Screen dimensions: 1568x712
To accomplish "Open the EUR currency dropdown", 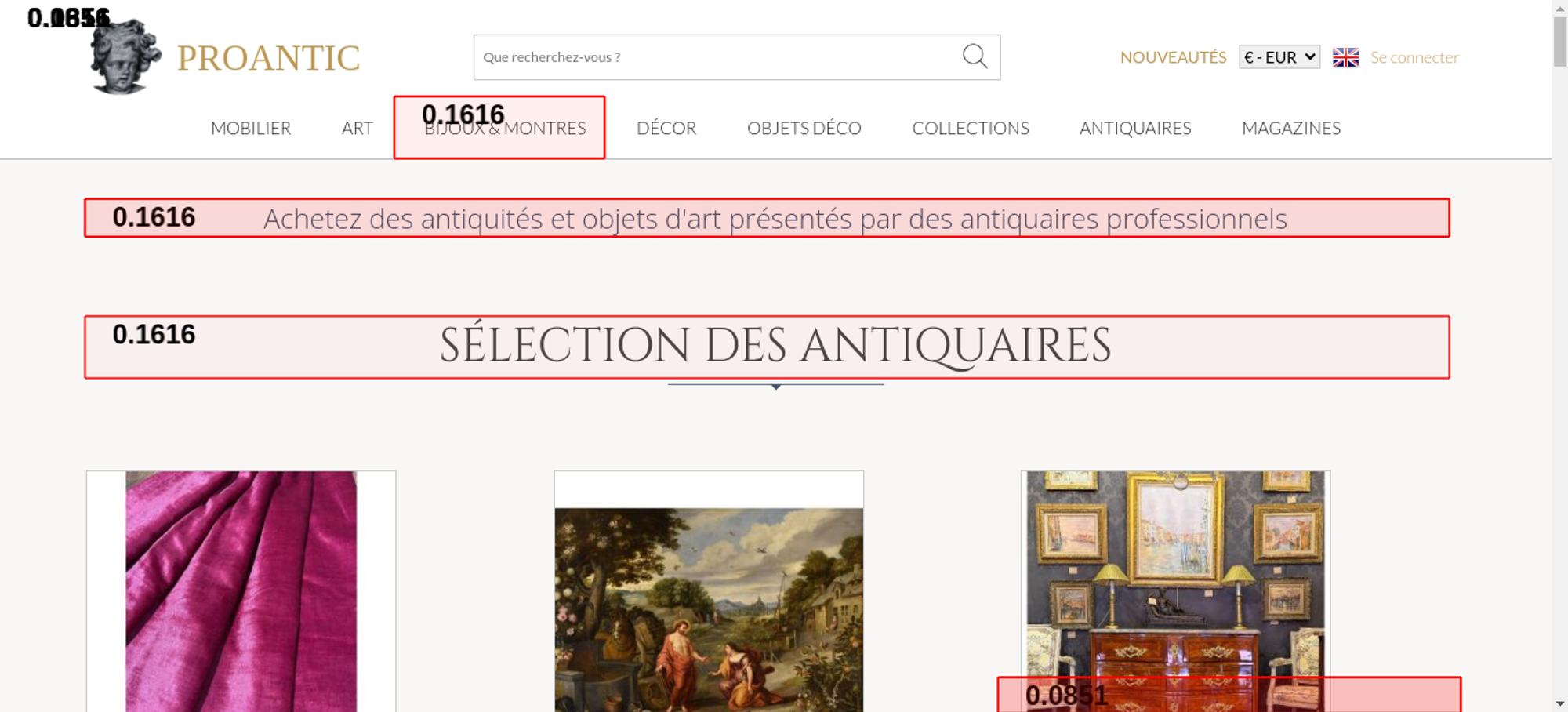I will click(x=1279, y=57).
